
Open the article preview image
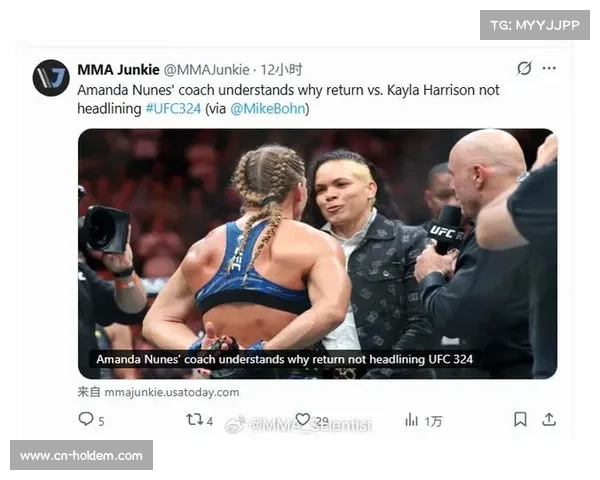pos(318,253)
